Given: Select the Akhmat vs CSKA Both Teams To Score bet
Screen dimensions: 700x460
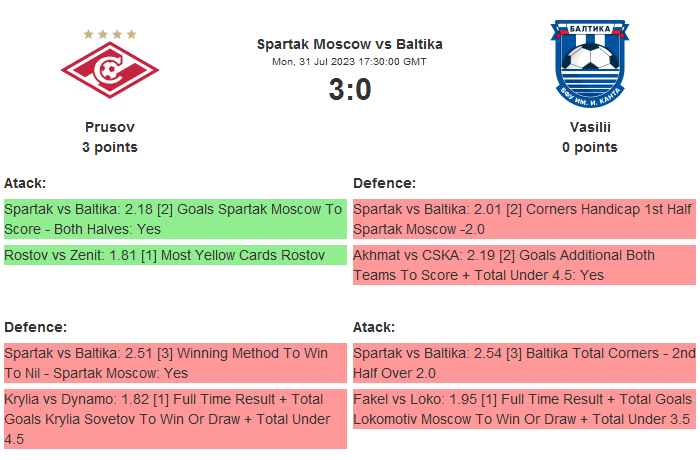Looking at the screenshot, I should [x=524, y=265].
